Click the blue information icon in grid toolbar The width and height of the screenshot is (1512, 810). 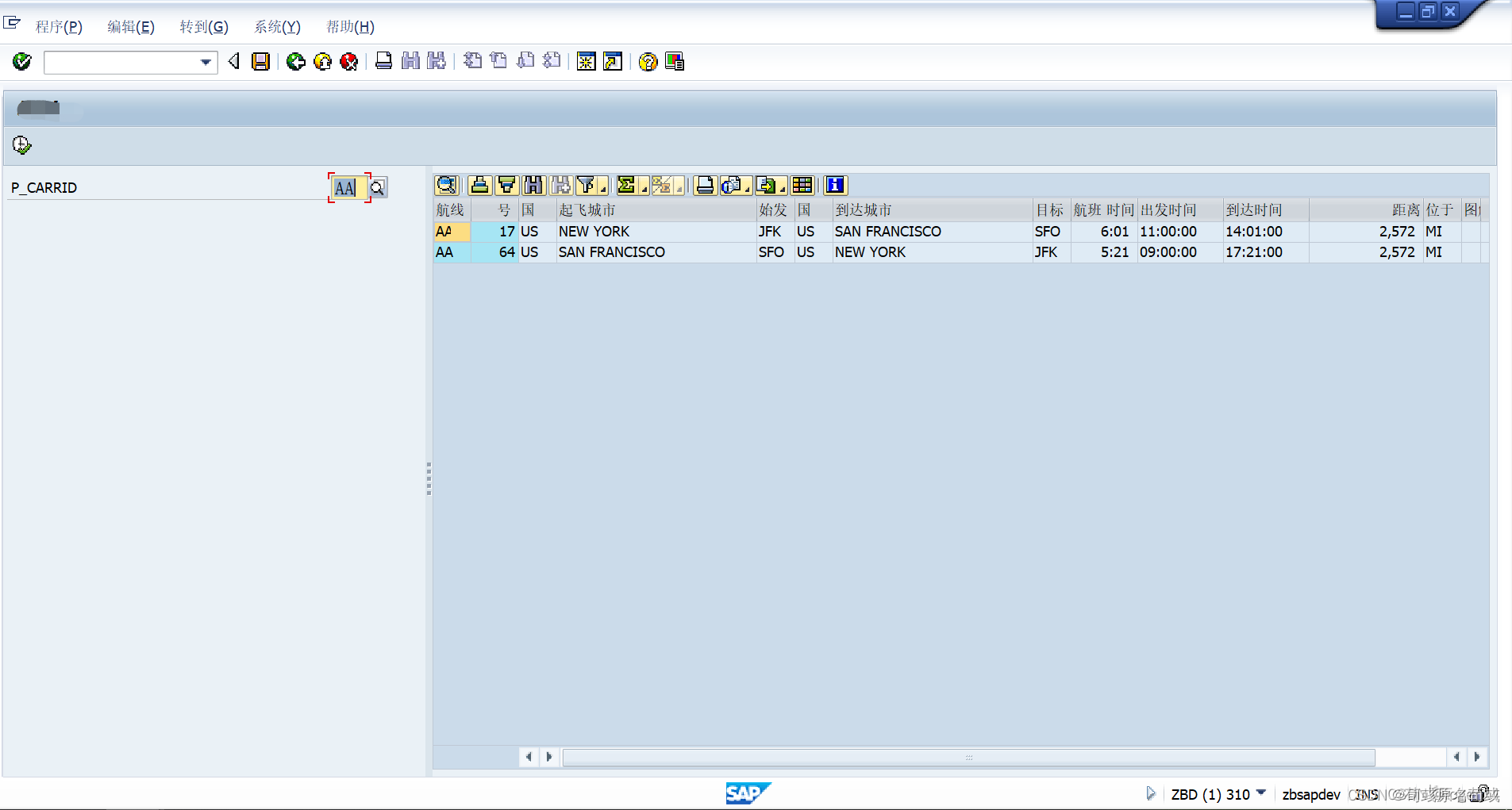[x=834, y=185]
